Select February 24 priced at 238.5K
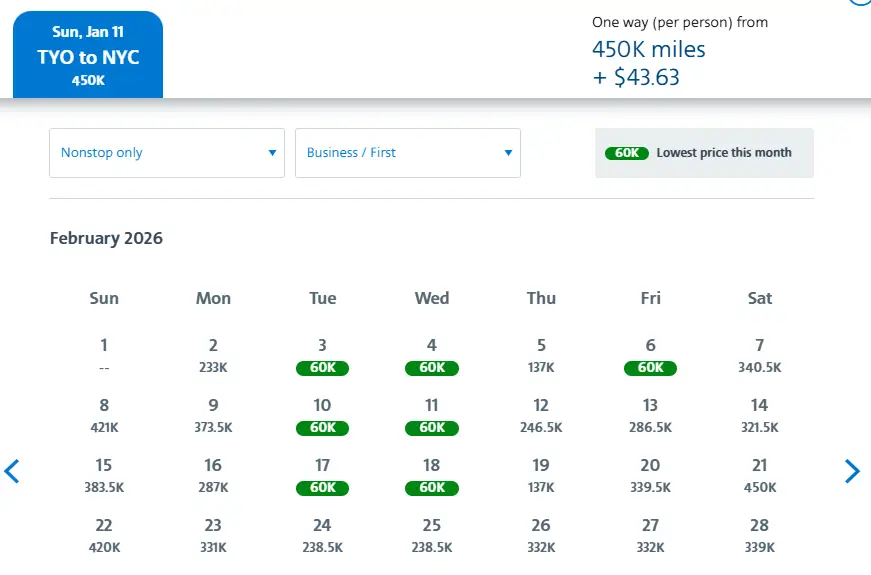This screenshot has height=575, width=871. click(x=322, y=536)
